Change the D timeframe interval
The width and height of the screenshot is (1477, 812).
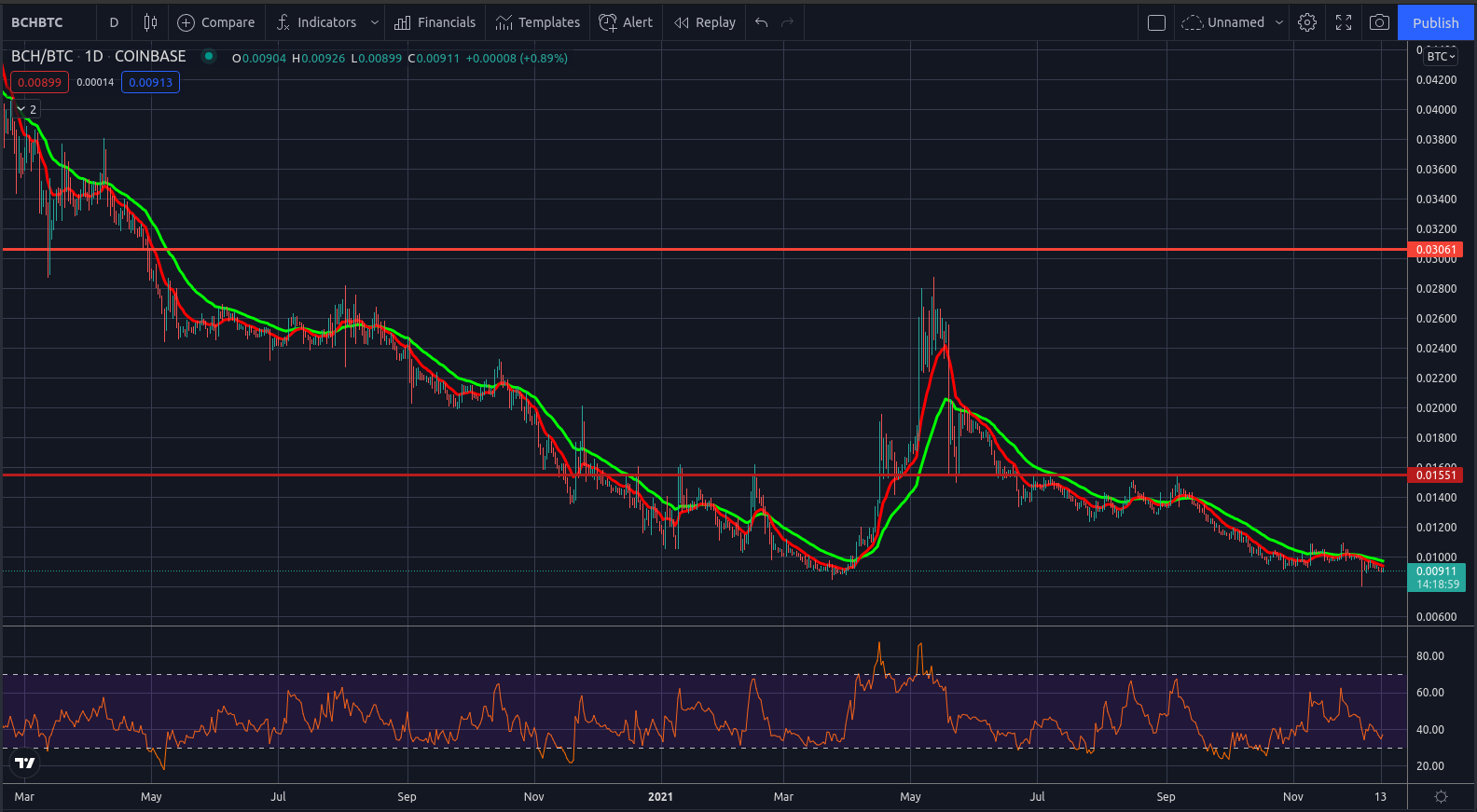pos(114,22)
